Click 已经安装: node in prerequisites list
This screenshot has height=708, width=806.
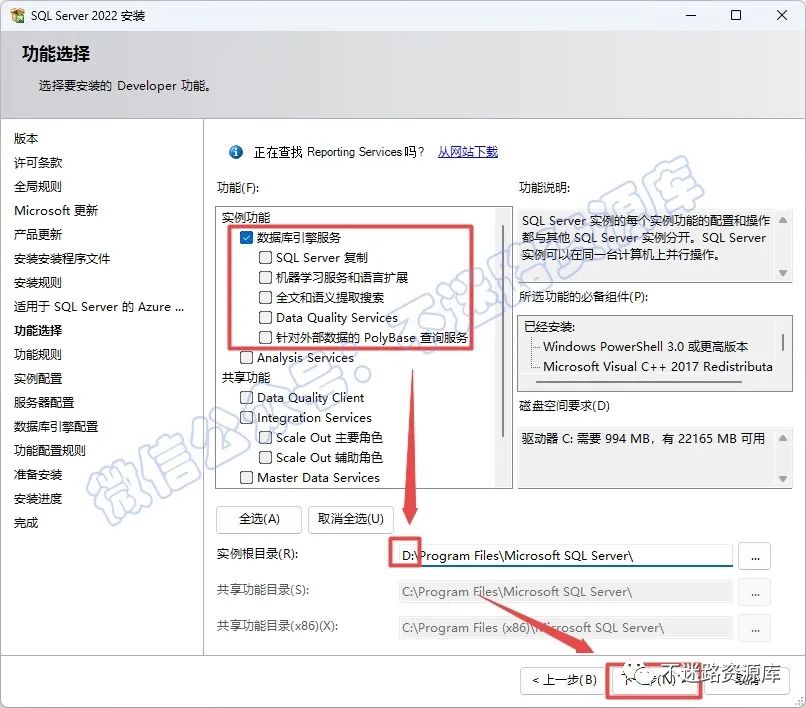(549, 326)
